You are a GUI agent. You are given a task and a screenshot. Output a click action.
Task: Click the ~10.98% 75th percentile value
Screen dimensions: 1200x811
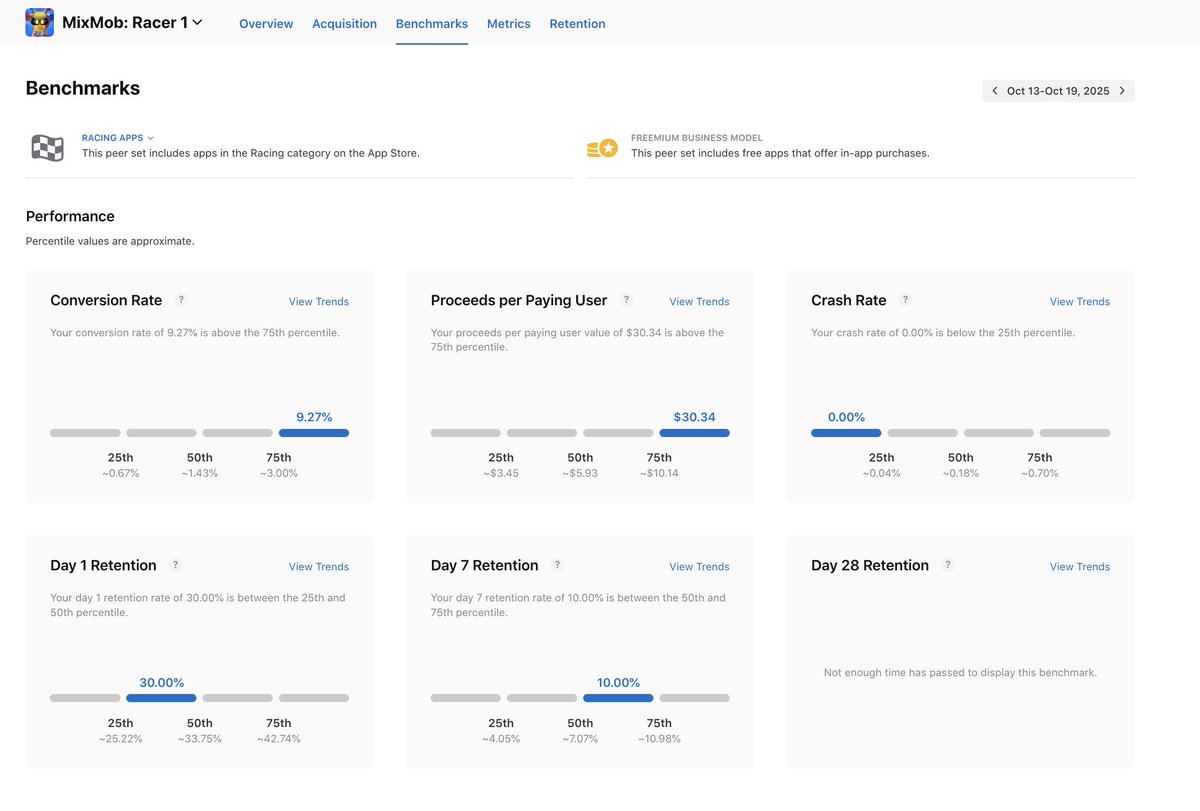tap(659, 738)
